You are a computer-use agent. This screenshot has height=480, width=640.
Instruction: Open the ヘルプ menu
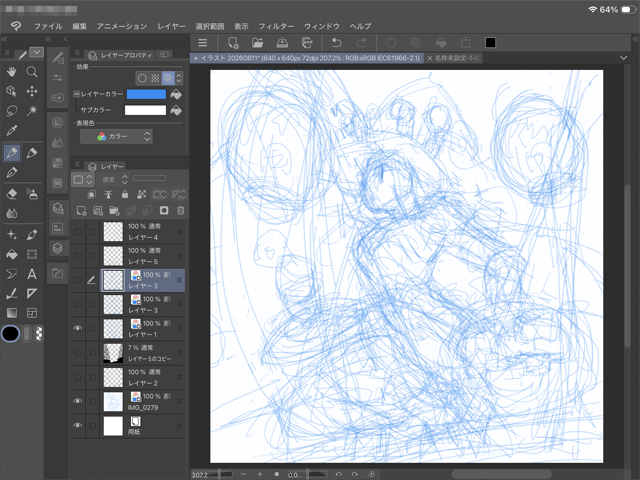coord(360,26)
